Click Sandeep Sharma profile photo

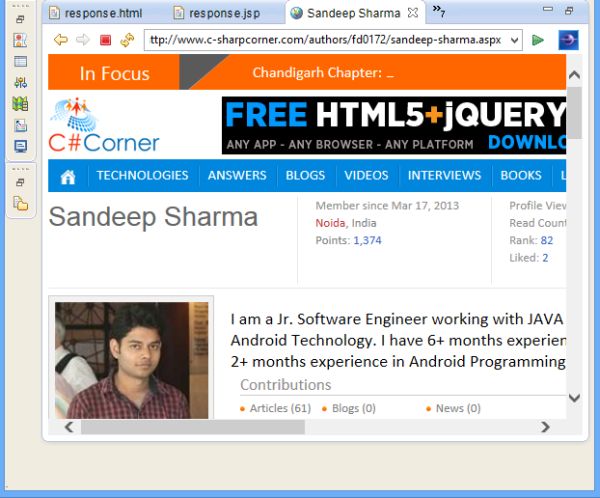(x=131, y=360)
